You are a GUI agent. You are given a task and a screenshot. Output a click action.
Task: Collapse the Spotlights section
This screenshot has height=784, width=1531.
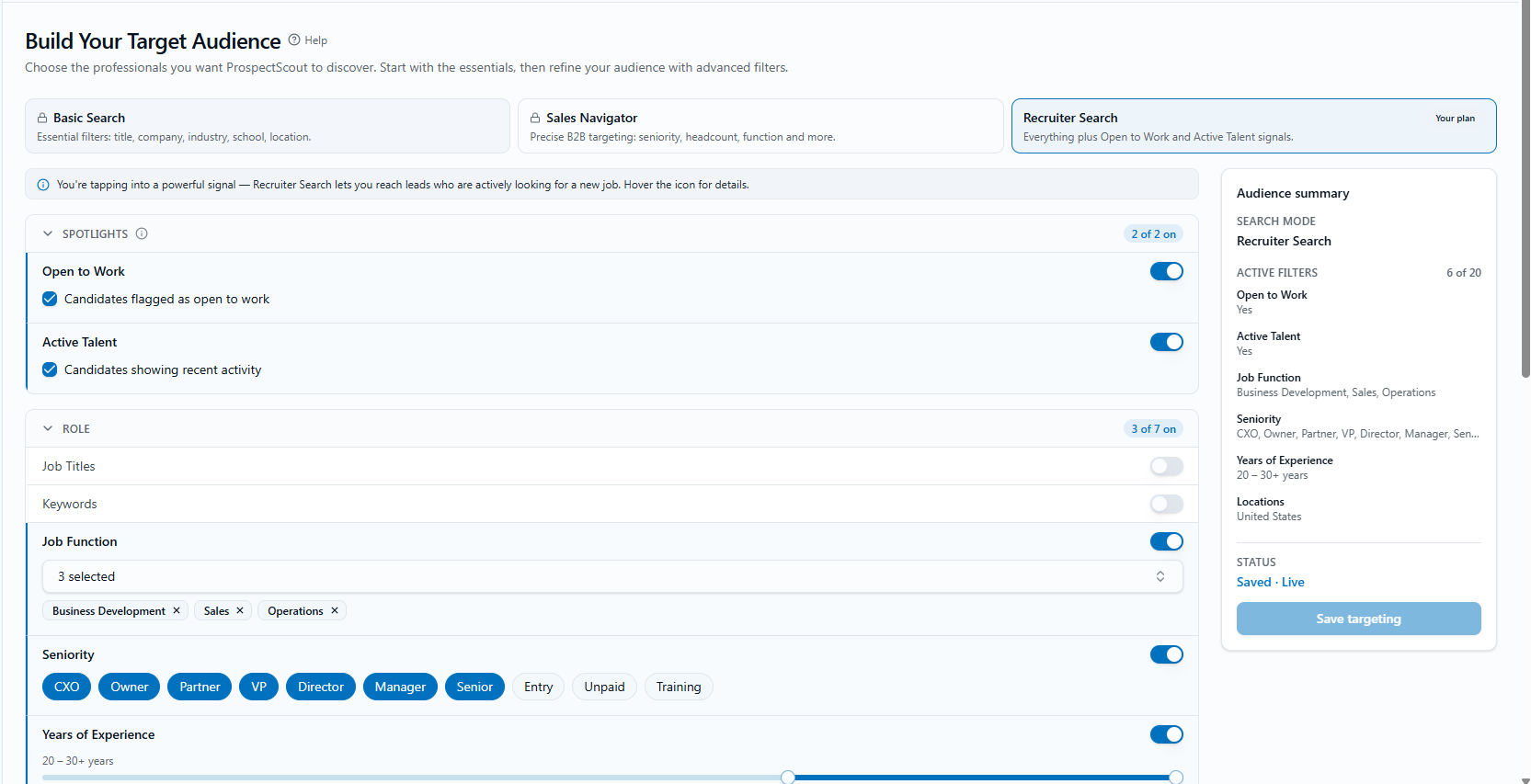click(48, 233)
